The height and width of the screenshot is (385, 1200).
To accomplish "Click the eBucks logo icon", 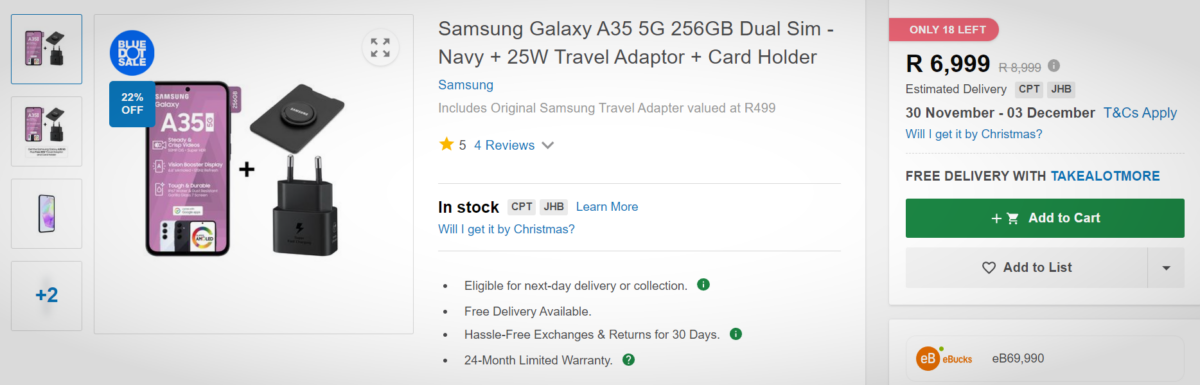I will click(928, 358).
